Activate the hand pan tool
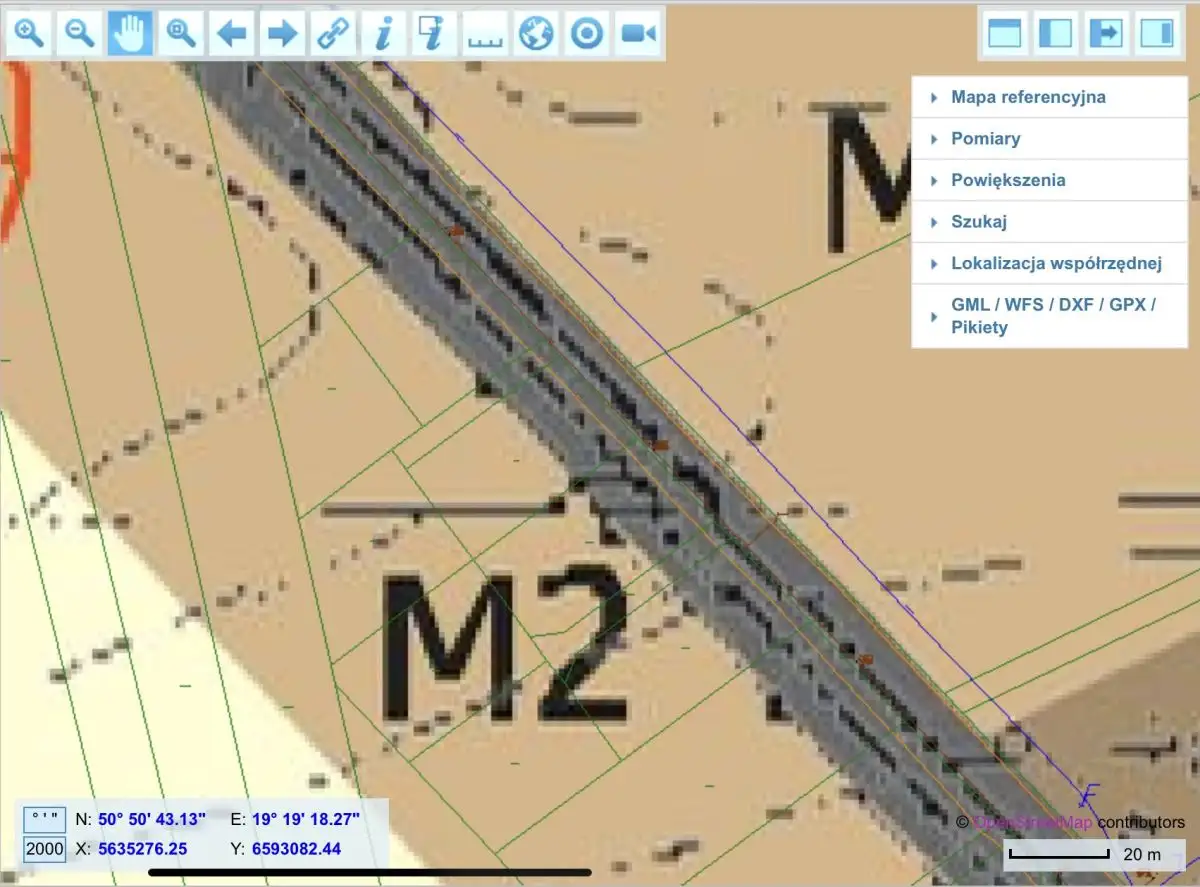Screen dimensions: 1200x887 tap(131, 34)
